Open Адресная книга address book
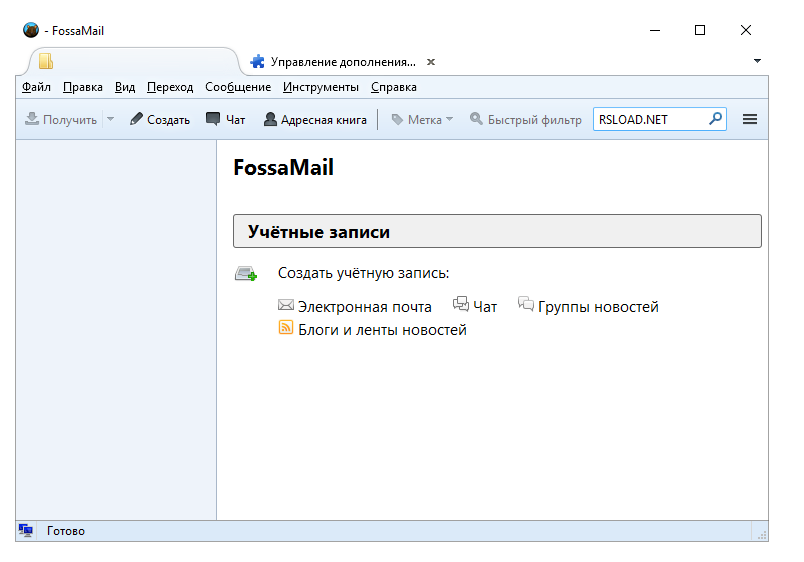This screenshot has height=562, width=804. click(x=315, y=120)
